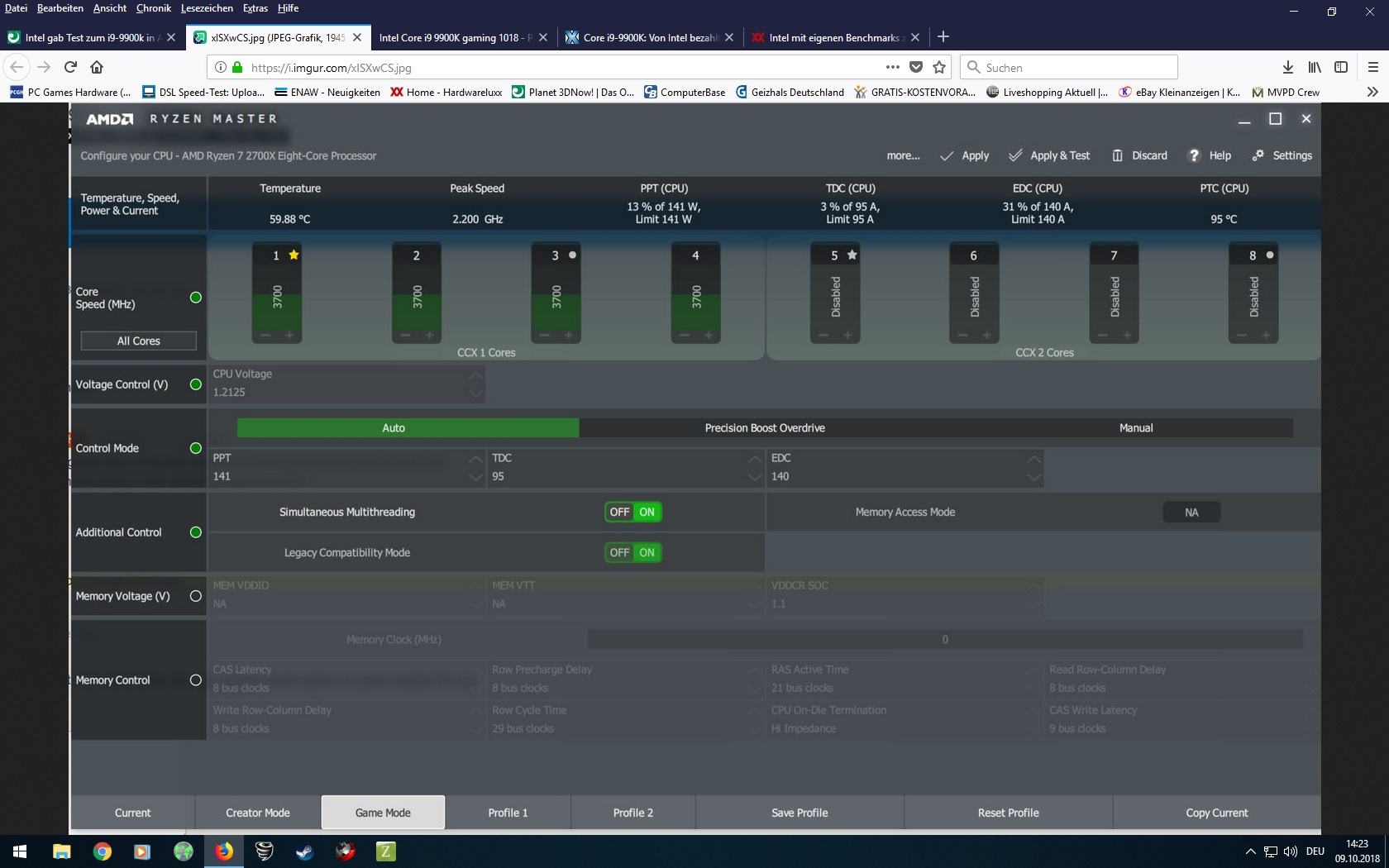The height and width of the screenshot is (868, 1389).
Task: Click core 1 speed bar
Action: 276,297
